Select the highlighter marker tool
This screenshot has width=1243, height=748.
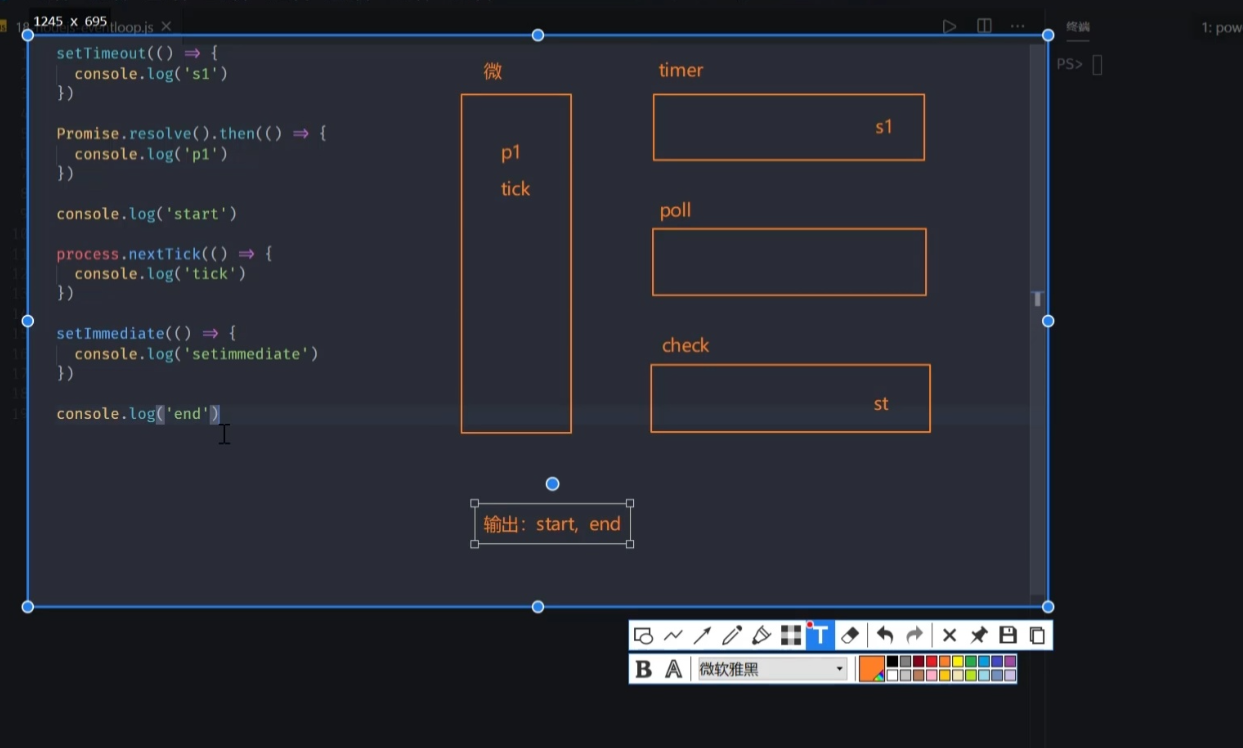coord(761,636)
